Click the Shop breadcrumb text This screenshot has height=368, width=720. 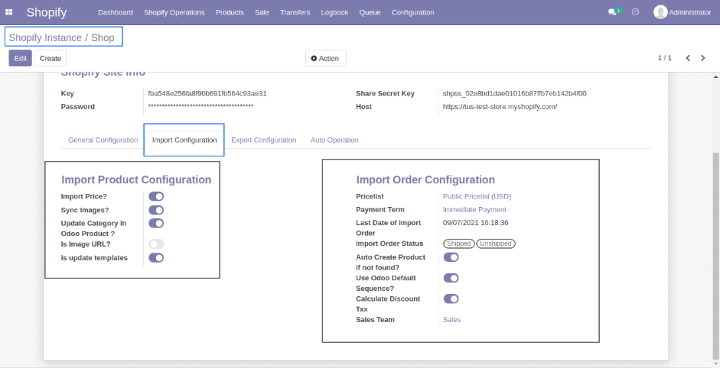pyautogui.click(x=103, y=38)
